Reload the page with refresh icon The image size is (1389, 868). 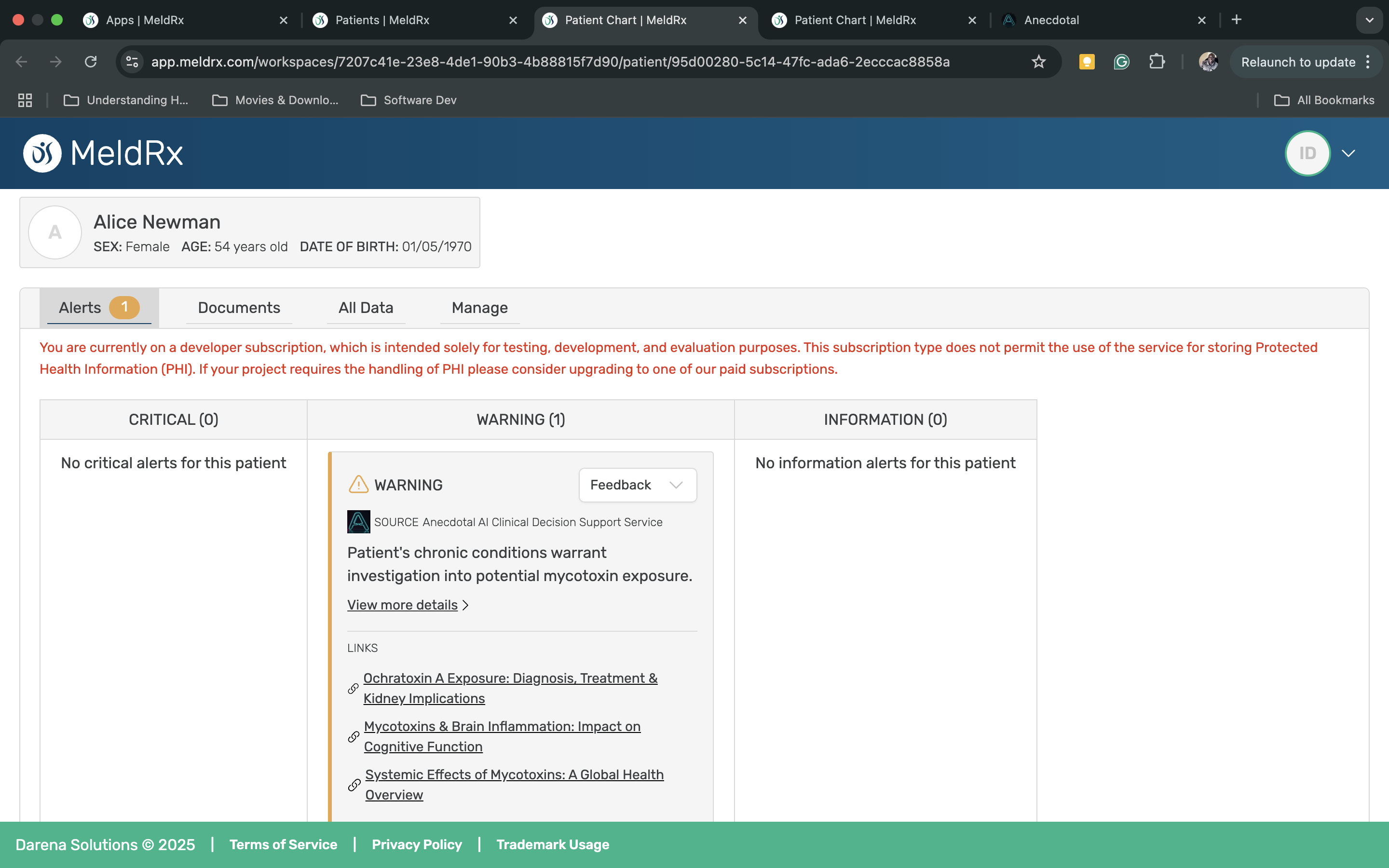click(91, 62)
